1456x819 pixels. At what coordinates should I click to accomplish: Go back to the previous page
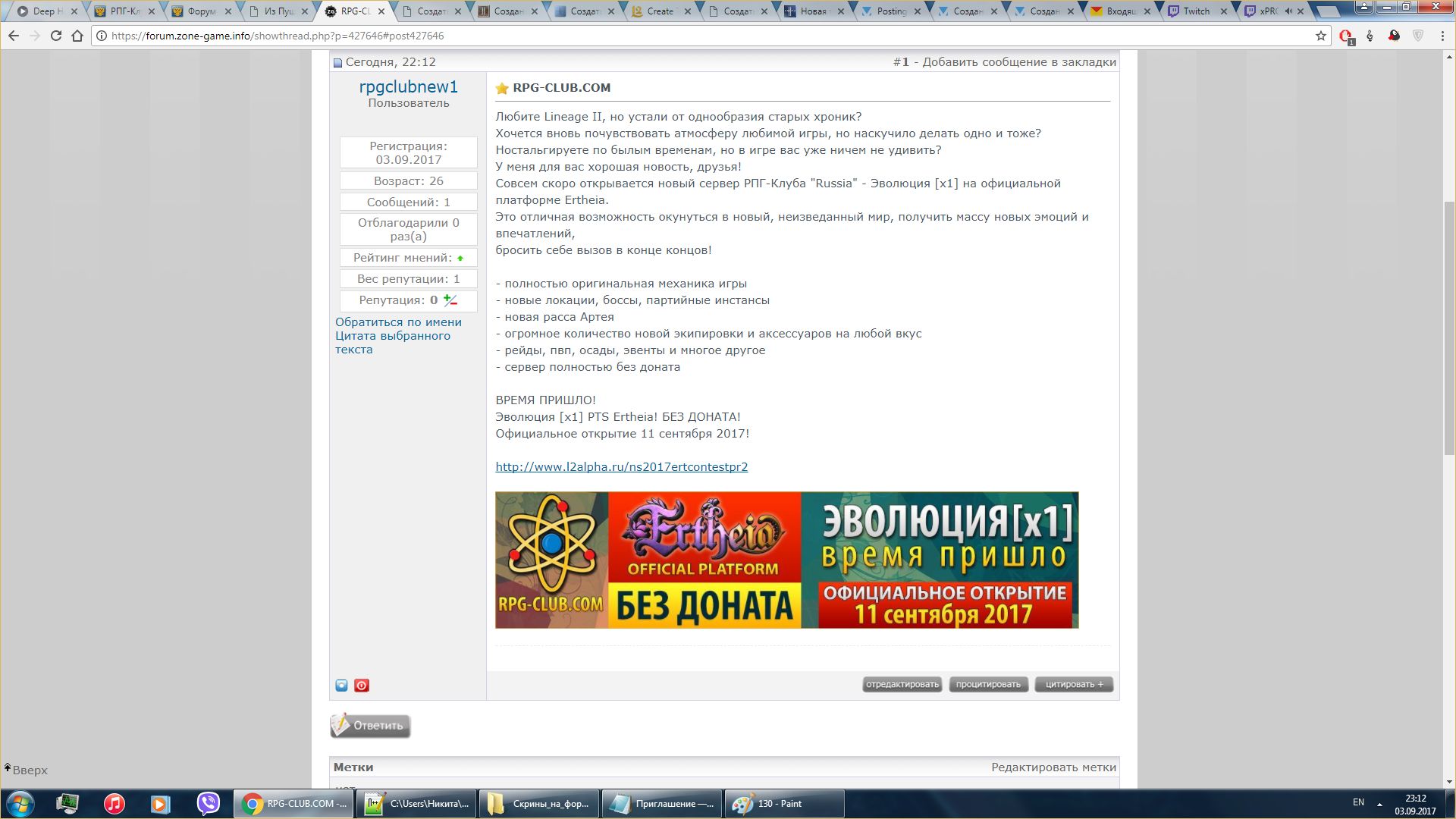[x=13, y=36]
